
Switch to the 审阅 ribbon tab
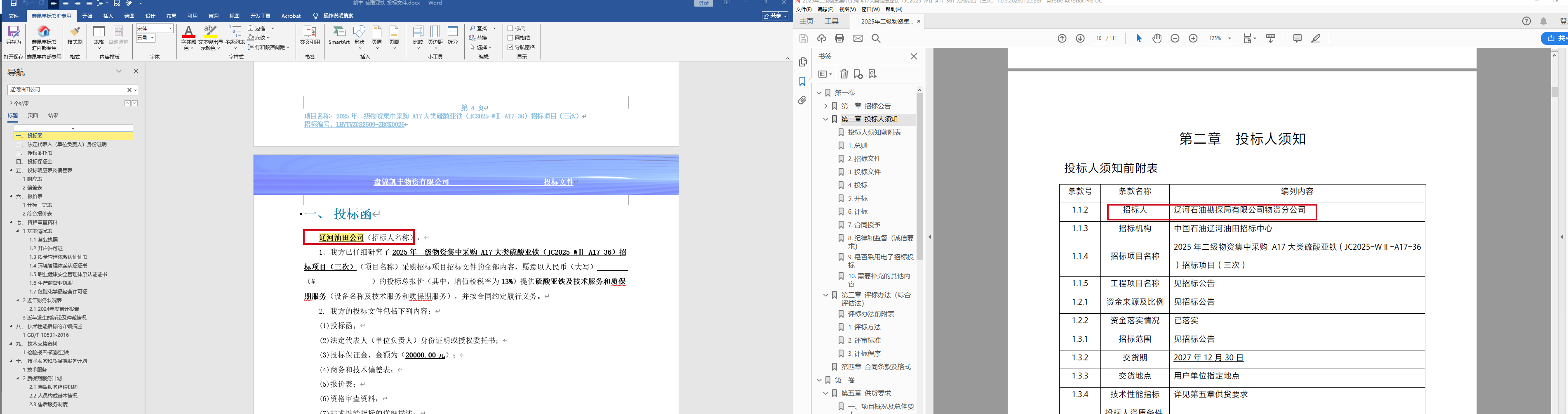coord(214,16)
